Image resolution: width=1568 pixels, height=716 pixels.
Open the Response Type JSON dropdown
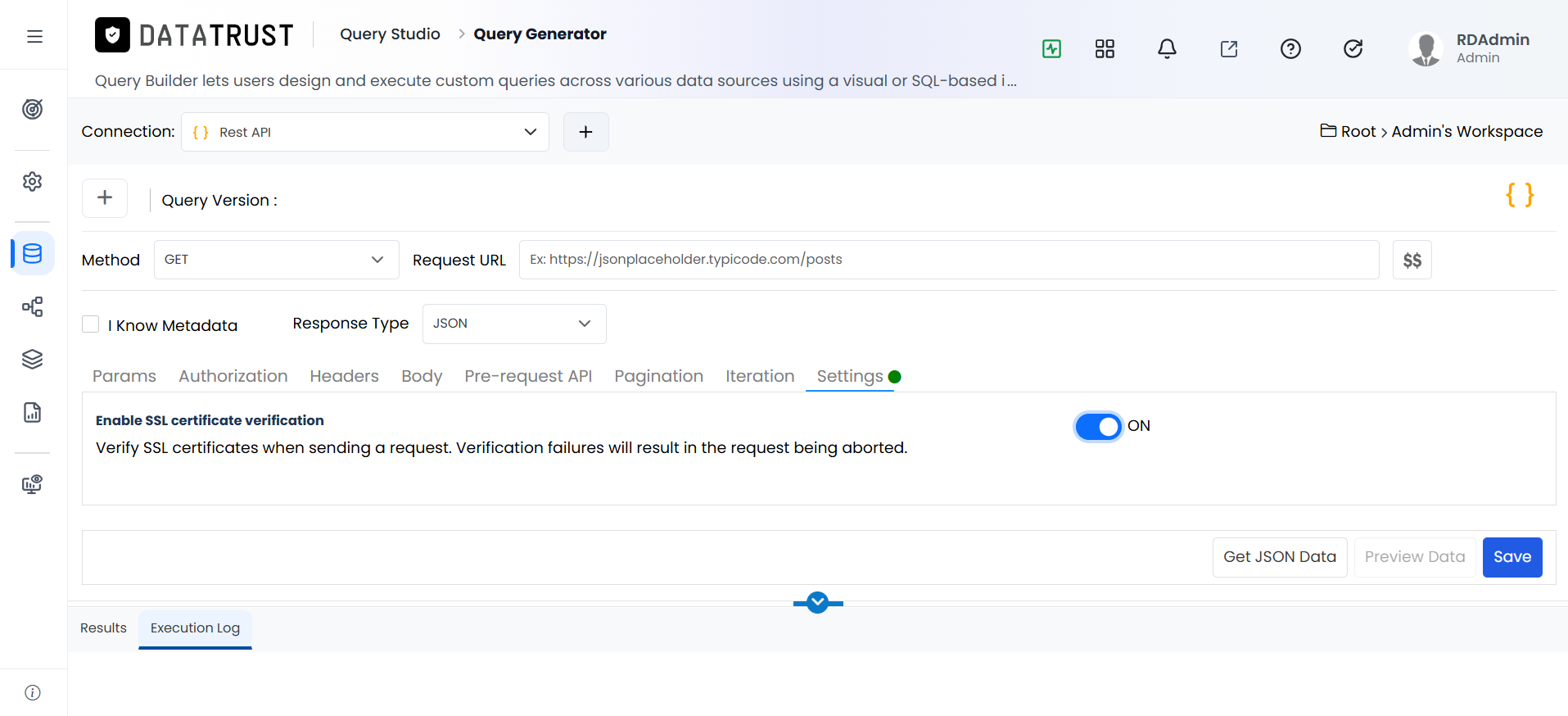pyautogui.click(x=514, y=324)
